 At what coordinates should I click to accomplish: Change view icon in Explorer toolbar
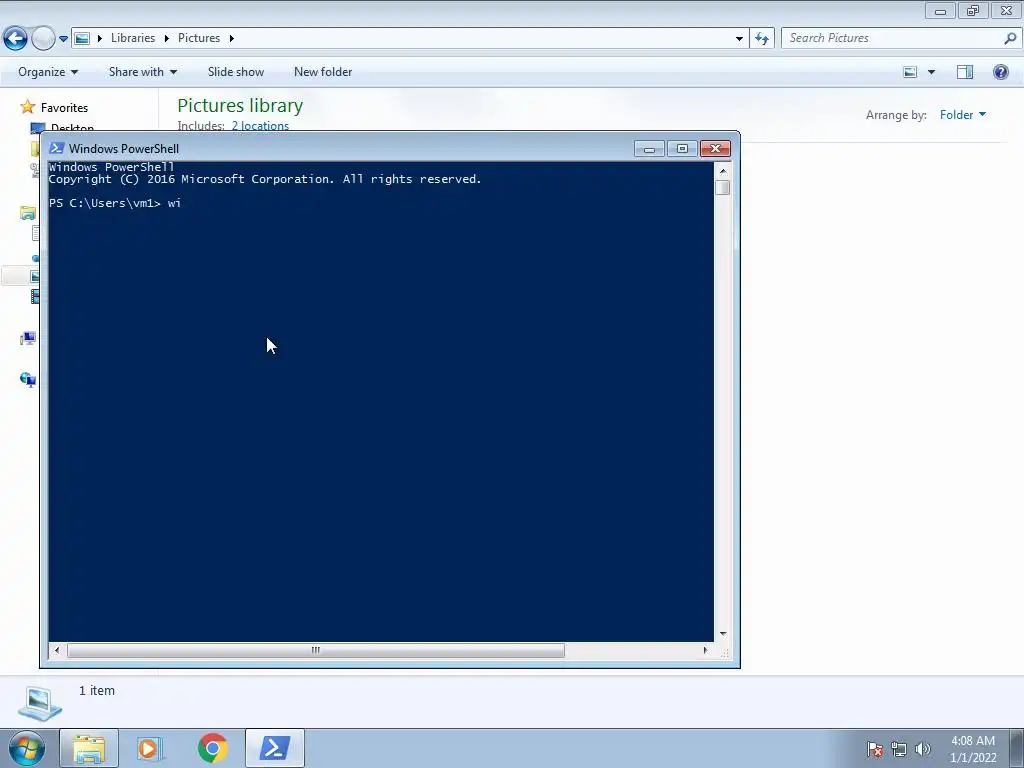[910, 72]
